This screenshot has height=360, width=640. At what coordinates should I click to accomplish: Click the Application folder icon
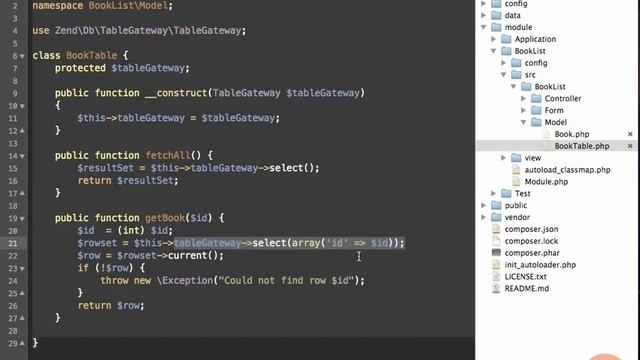506,39
